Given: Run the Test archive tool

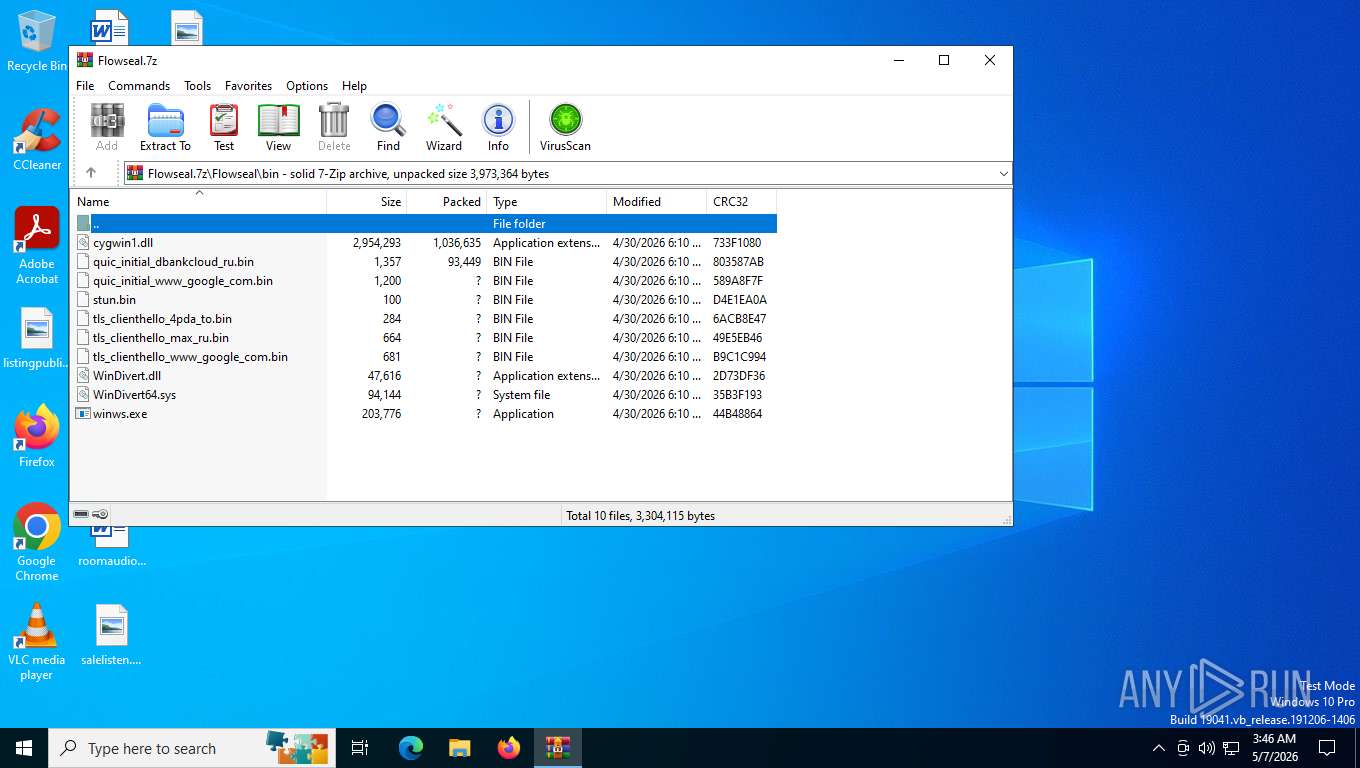Looking at the screenshot, I should pos(224,127).
